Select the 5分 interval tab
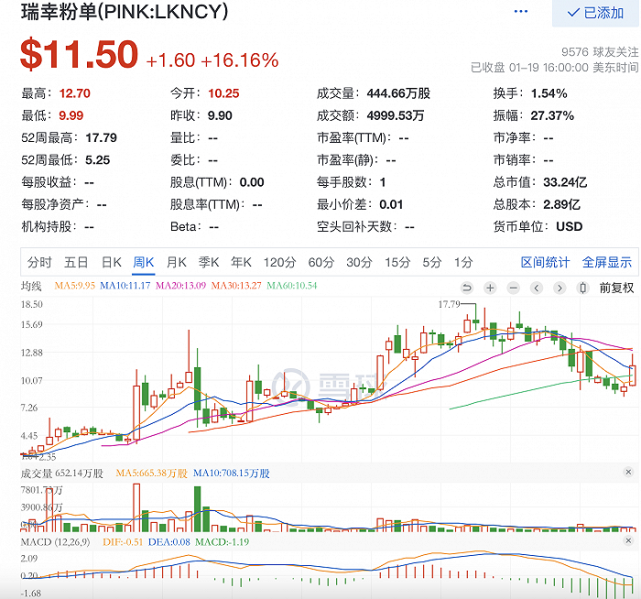 [432, 262]
